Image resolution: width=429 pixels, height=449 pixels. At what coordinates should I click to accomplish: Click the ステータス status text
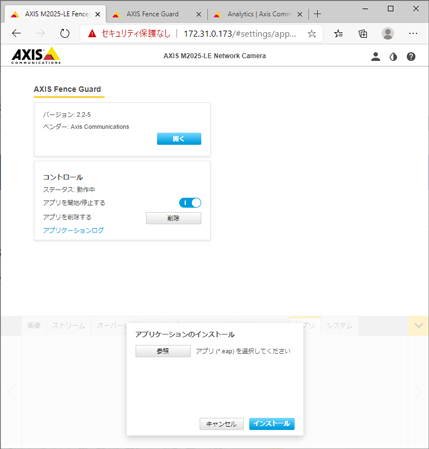[69, 190]
